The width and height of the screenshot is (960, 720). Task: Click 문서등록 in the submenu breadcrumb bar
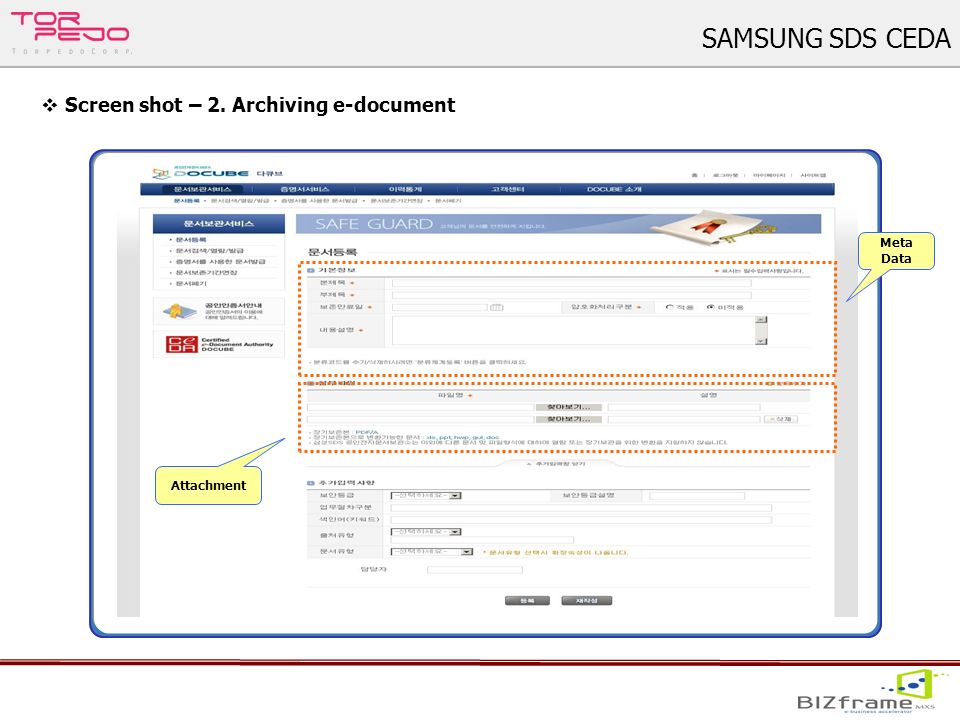coord(186,201)
